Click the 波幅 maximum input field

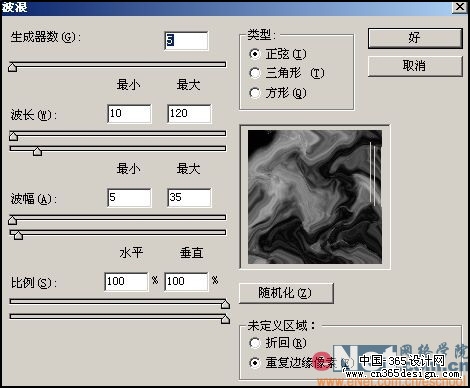pos(189,198)
